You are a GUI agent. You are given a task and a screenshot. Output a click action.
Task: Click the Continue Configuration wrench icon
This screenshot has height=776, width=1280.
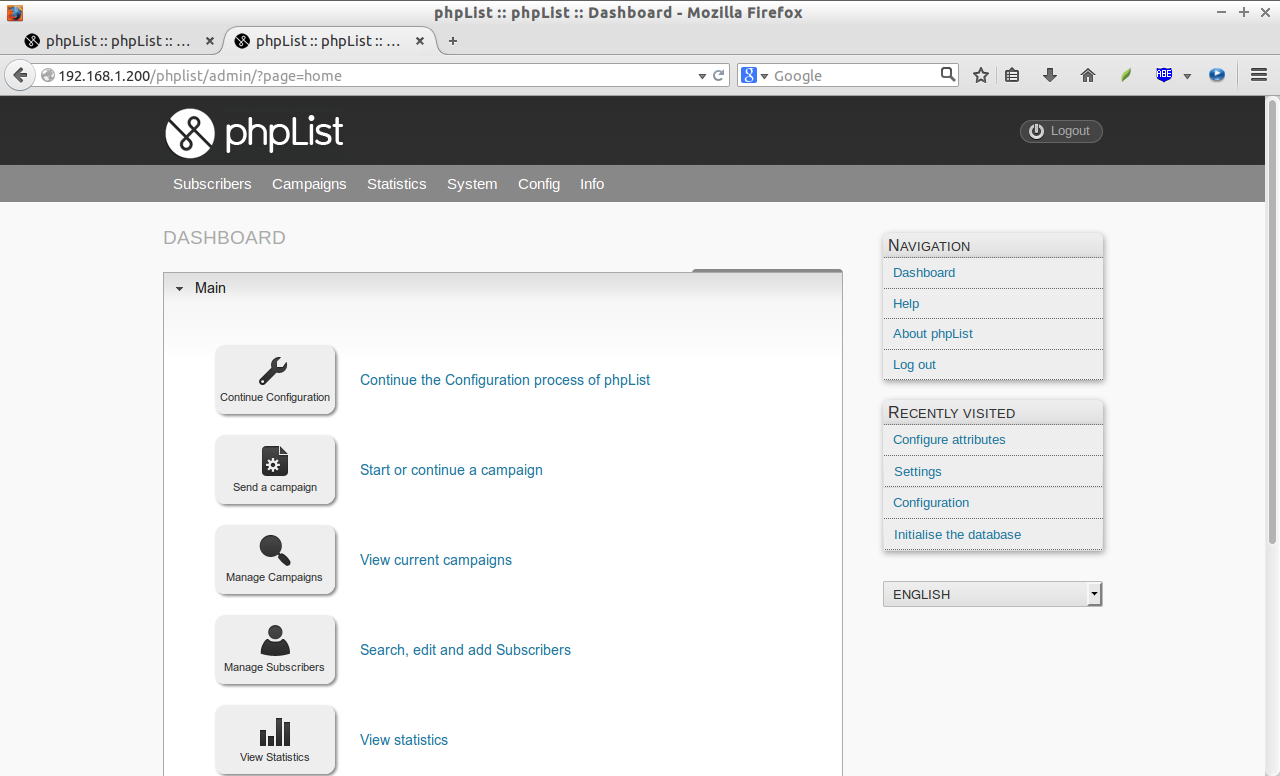(273, 371)
